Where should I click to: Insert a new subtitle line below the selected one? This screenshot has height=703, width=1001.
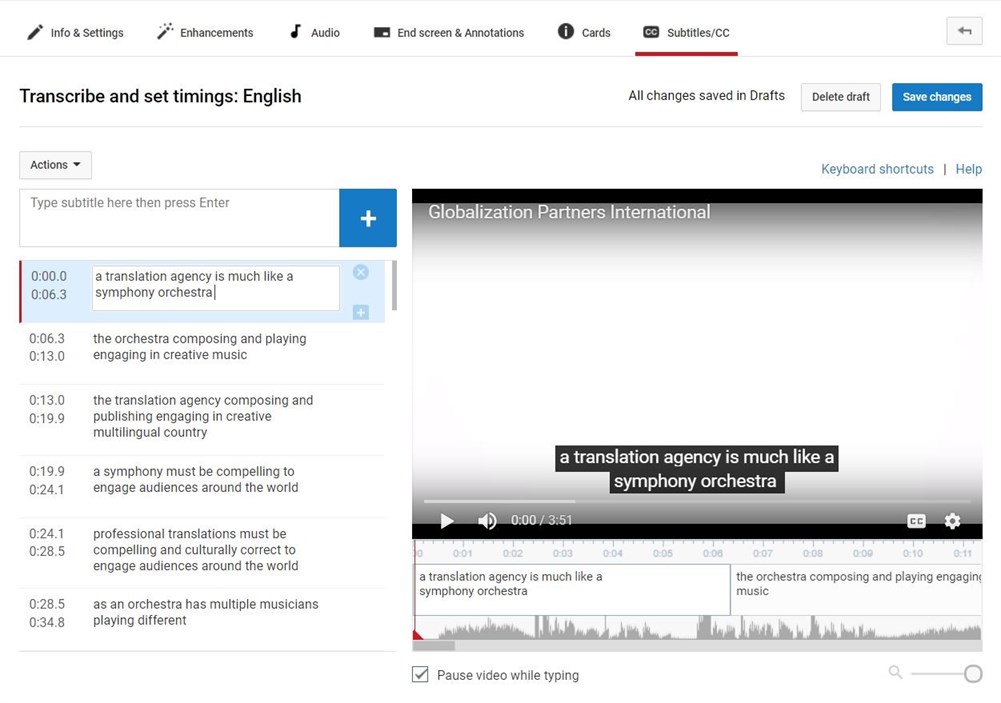pos(361,312)
